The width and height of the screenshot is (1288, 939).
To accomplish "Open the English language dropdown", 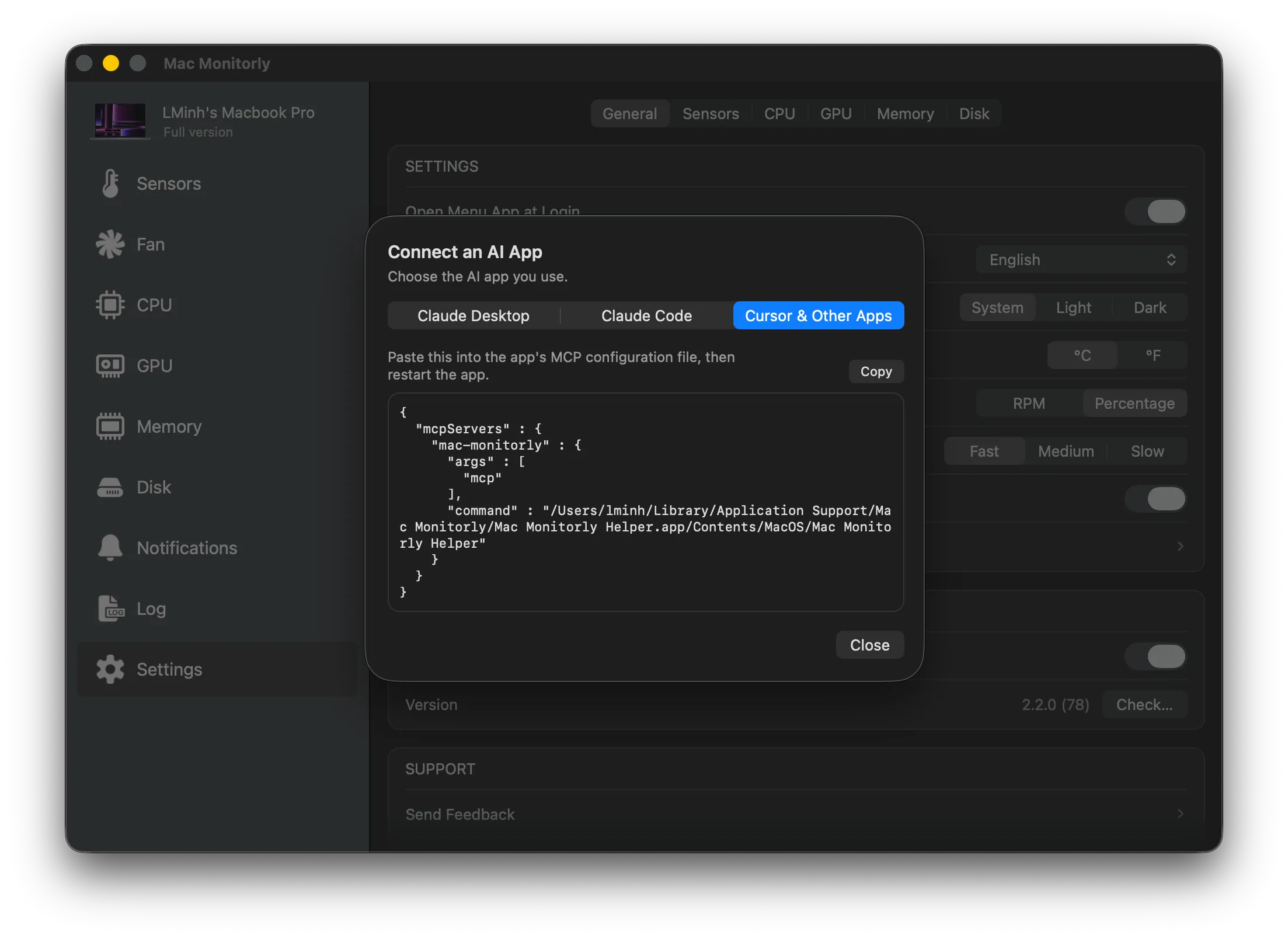I will (1081, 259).
